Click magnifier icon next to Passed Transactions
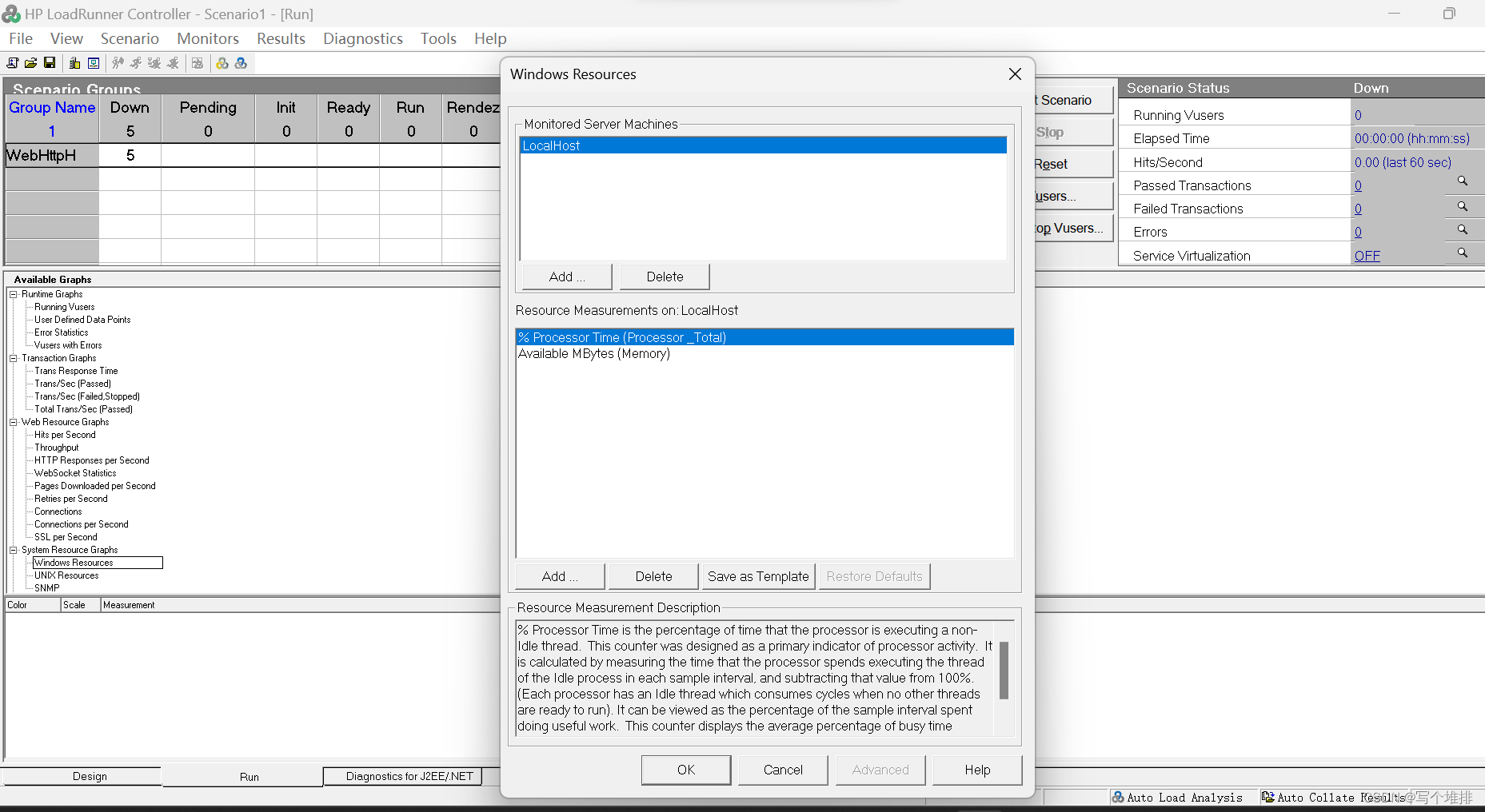 pos(1463,181)
